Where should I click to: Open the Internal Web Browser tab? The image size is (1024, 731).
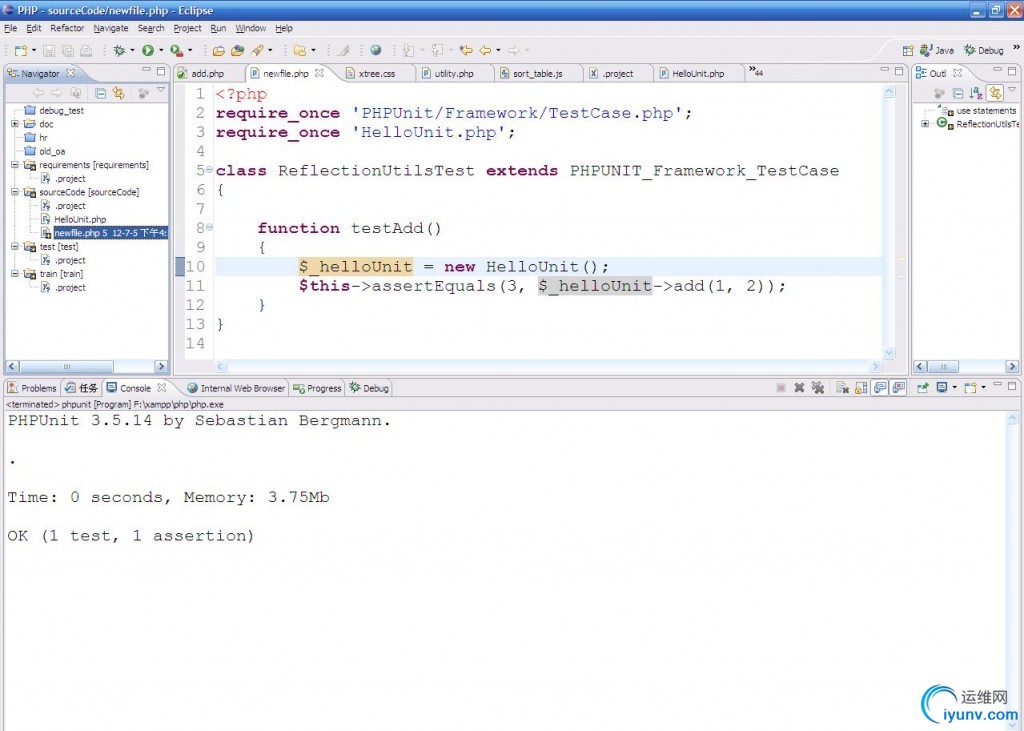point(236,388)
